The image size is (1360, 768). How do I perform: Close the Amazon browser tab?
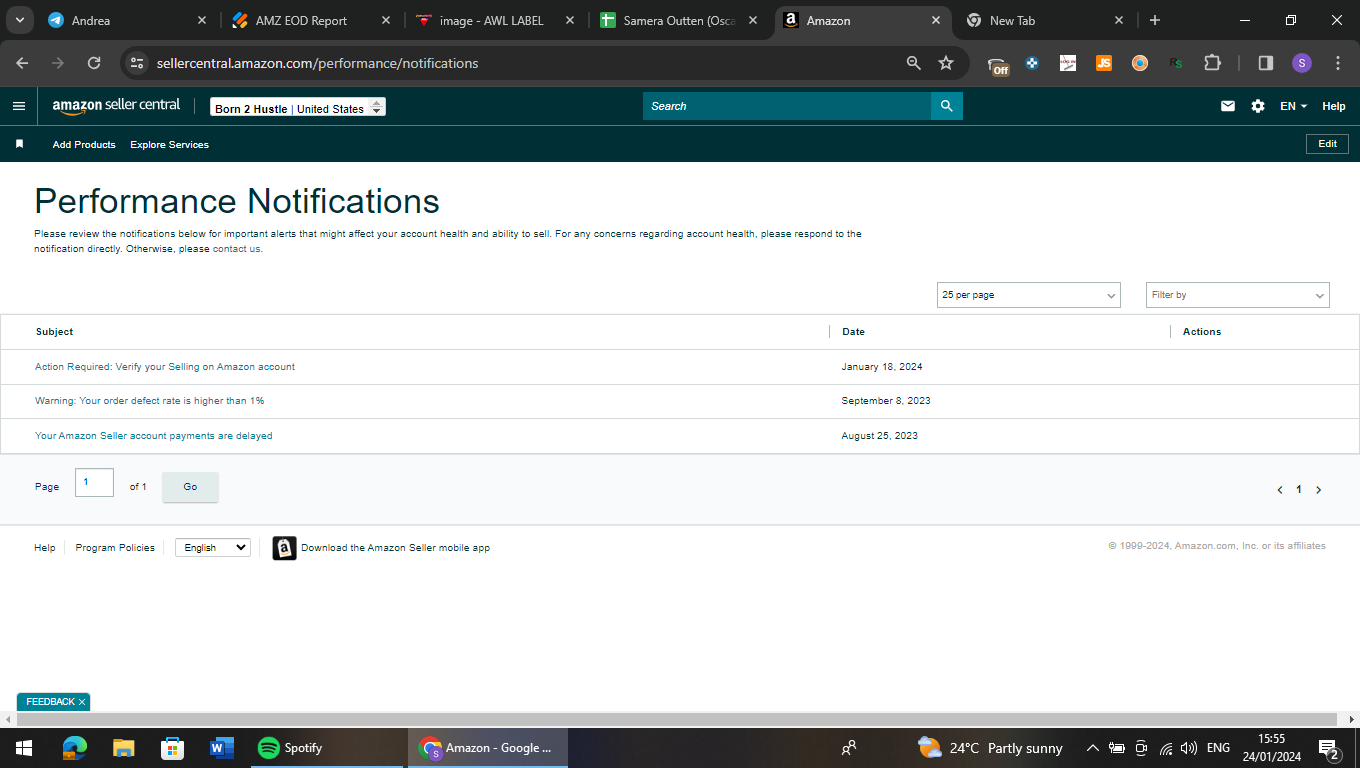click(x=936, y=20)
